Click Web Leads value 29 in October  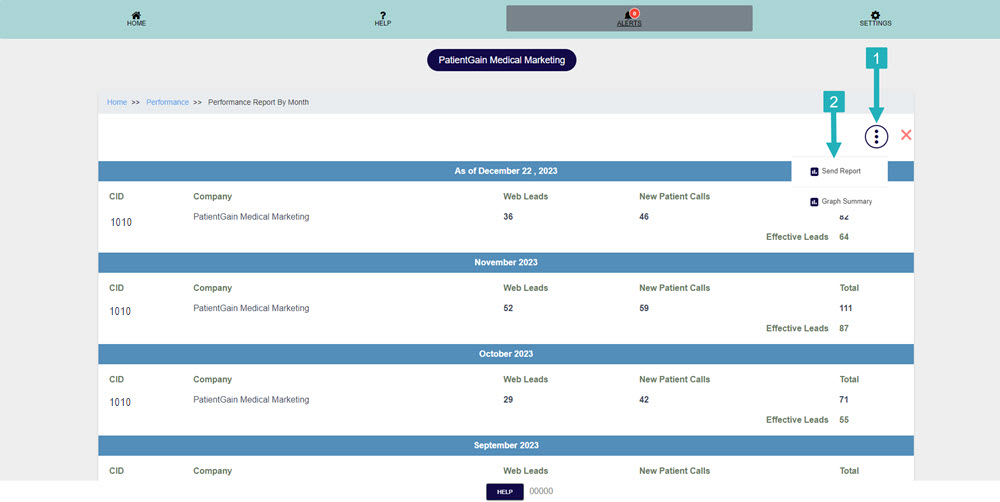(508, 400)
